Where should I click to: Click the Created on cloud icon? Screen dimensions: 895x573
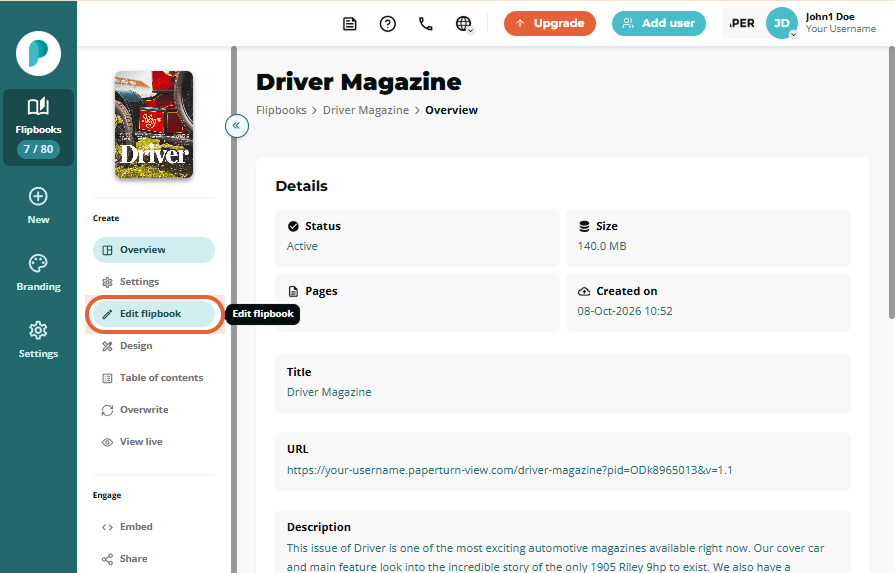click(584, 292)
